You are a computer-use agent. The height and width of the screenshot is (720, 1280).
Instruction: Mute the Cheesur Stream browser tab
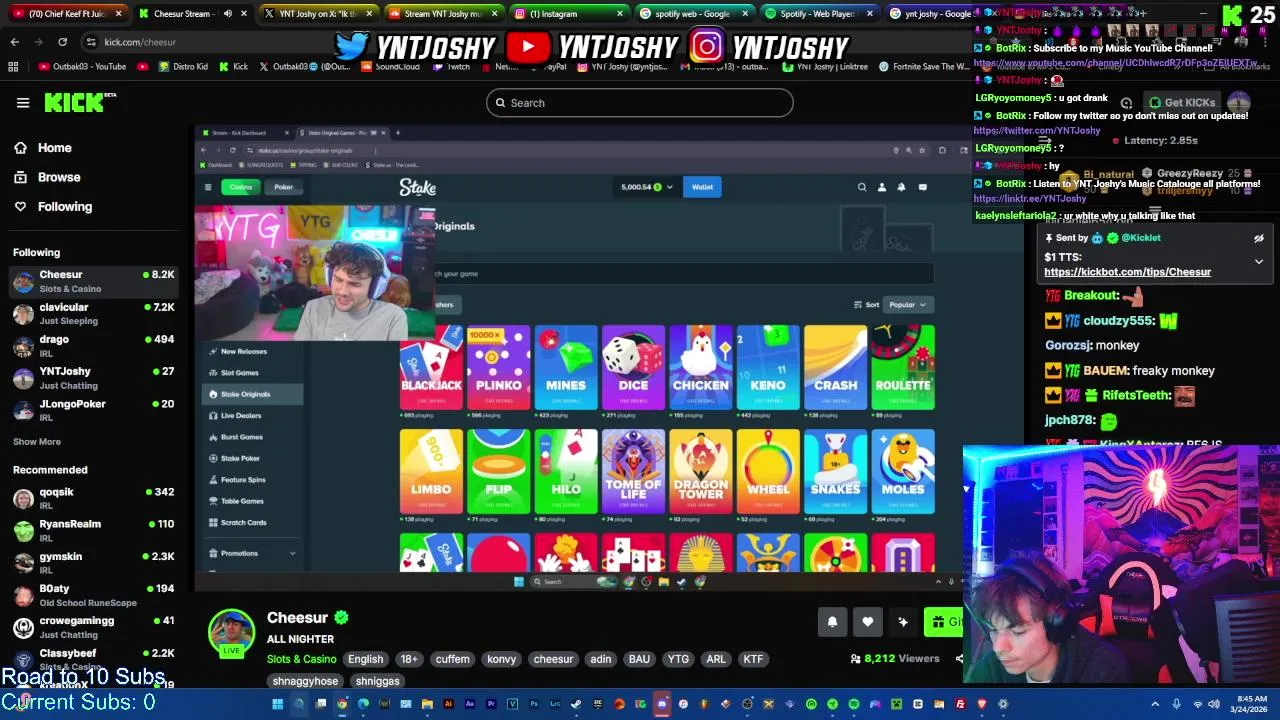coord(228,14)
